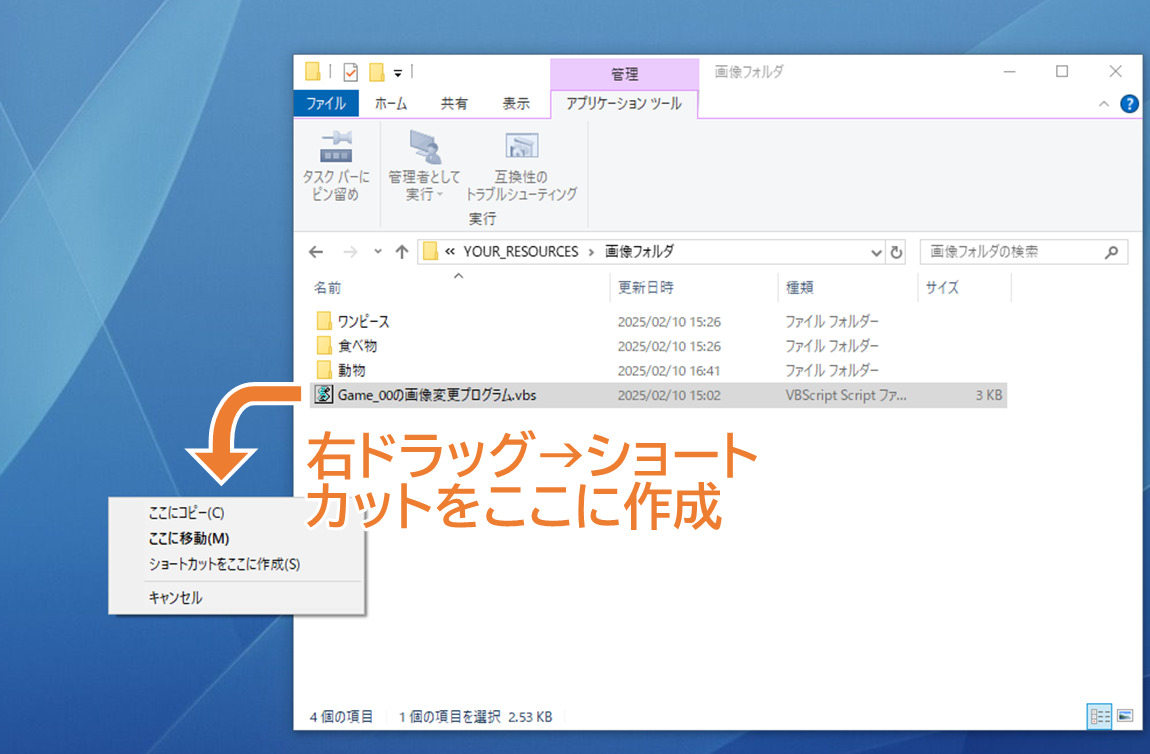Click the 4 個の項目 status text
The height and width of the screenshot is (754, 1150).
coord(341,717)
